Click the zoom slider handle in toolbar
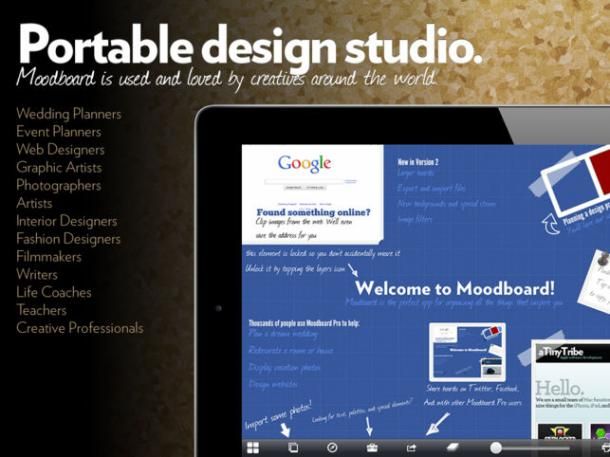This screenshot has width=610, height=457. tap(496, 448)
